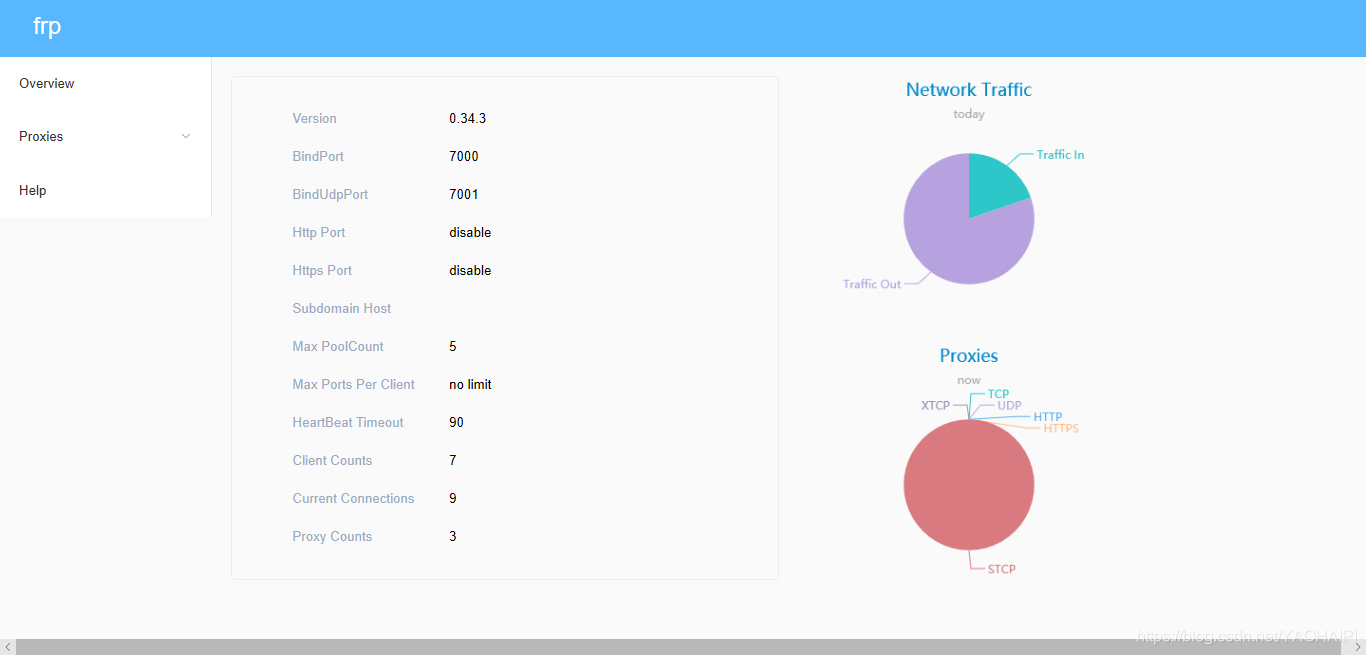Image resolution: width=1366 pixels, height=655 pixels.
Task: Click the Proxies chevron arrow
Action: pos(186,137)
